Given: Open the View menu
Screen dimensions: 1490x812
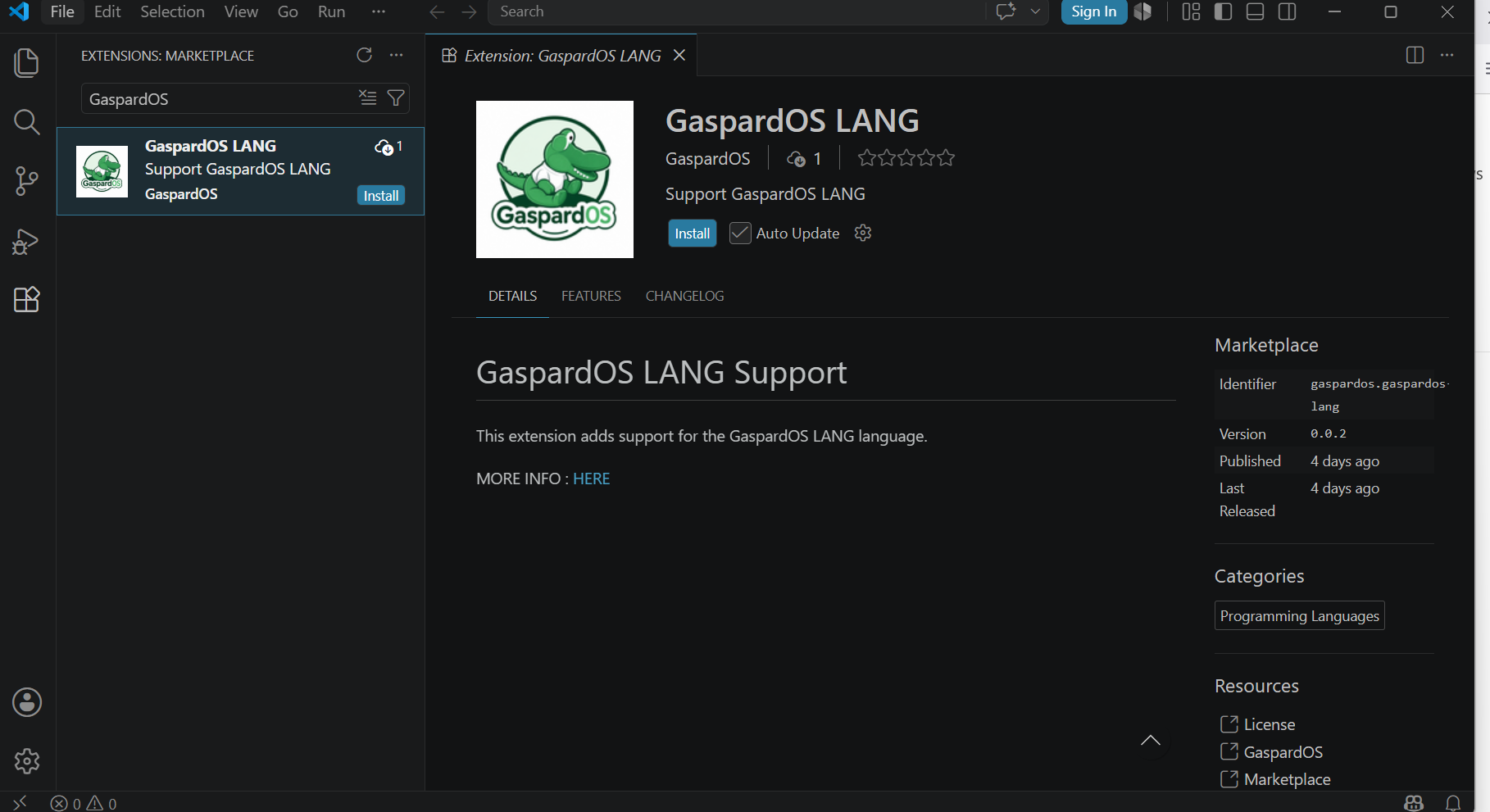Looking at the screenshot, I should (241, 11).
